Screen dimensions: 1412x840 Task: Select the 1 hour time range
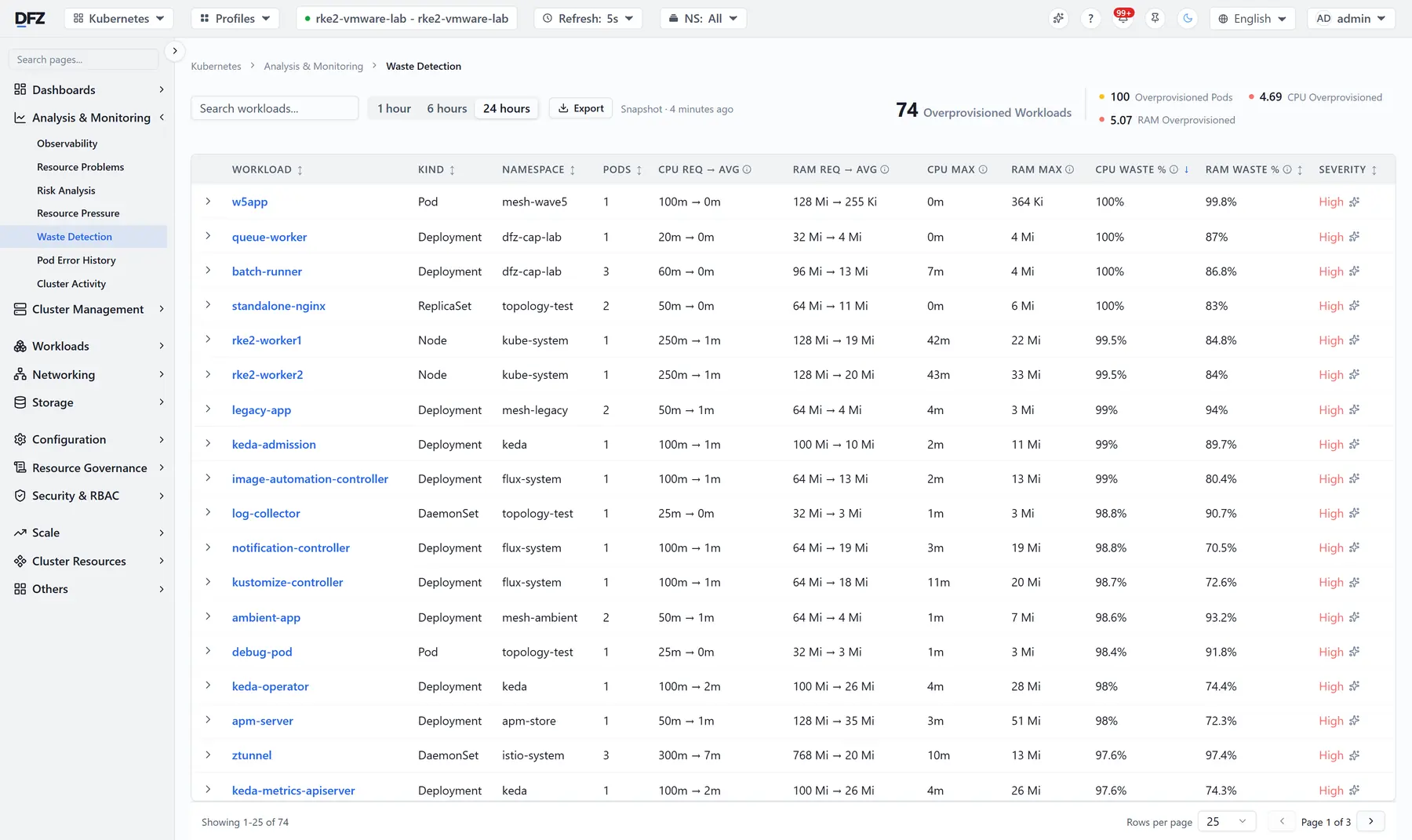(394, 108)
